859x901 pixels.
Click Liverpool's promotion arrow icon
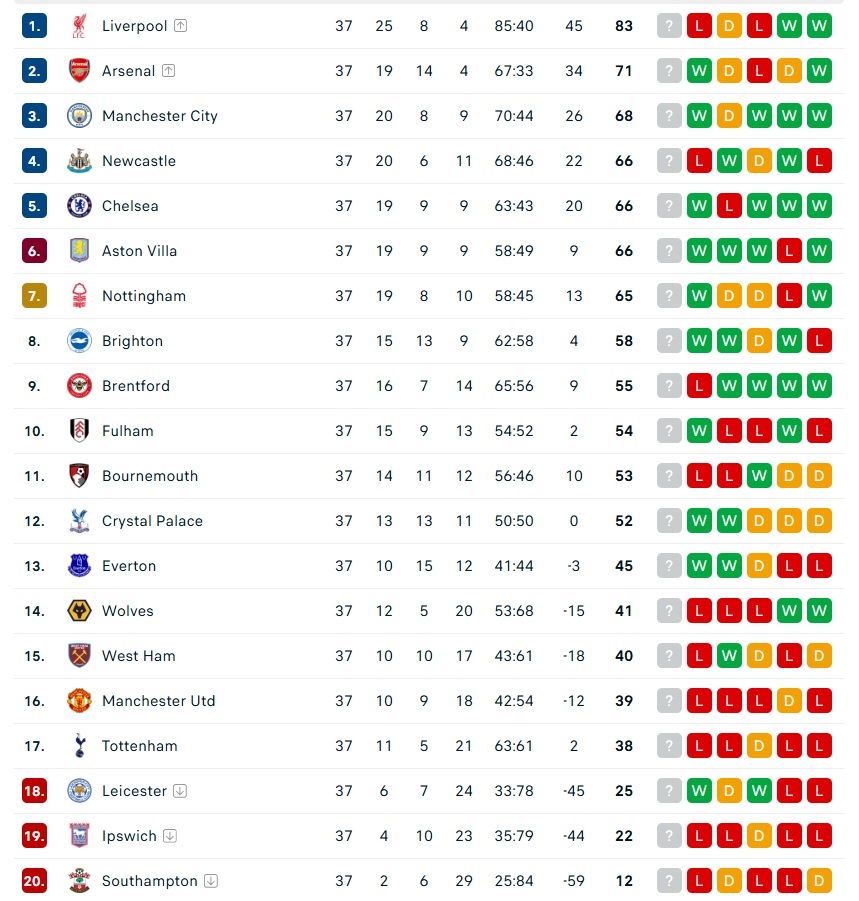(180, 26)
